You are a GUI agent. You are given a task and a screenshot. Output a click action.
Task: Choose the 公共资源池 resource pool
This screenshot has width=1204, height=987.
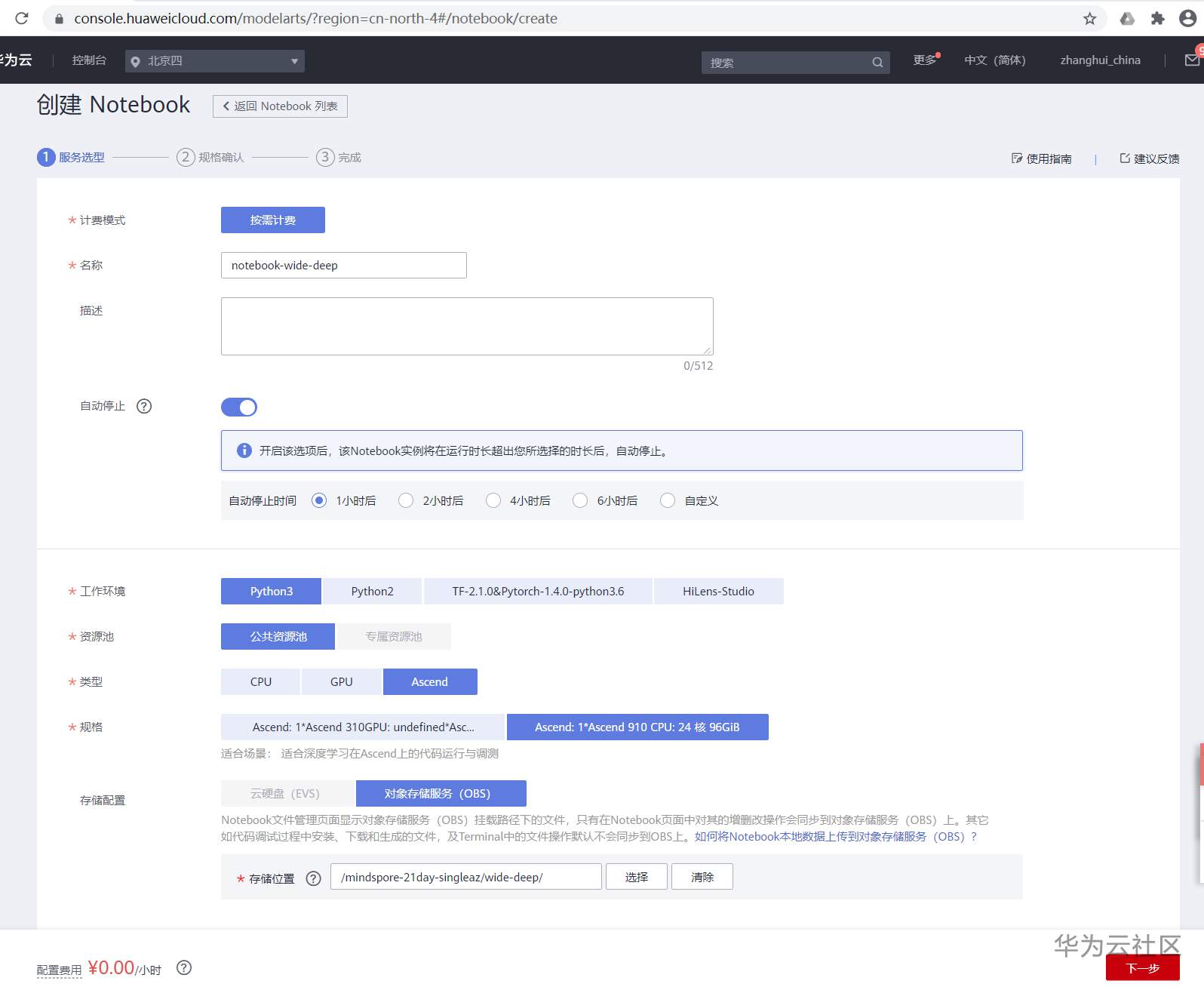coord(278,636)
